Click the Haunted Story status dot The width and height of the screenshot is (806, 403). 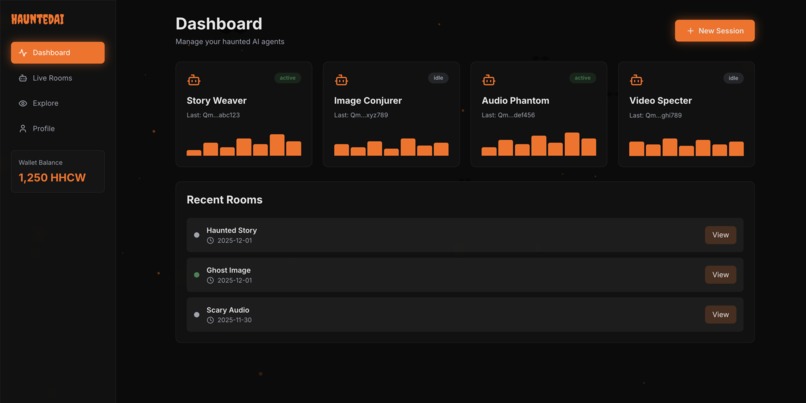click(x=196, y=235)
